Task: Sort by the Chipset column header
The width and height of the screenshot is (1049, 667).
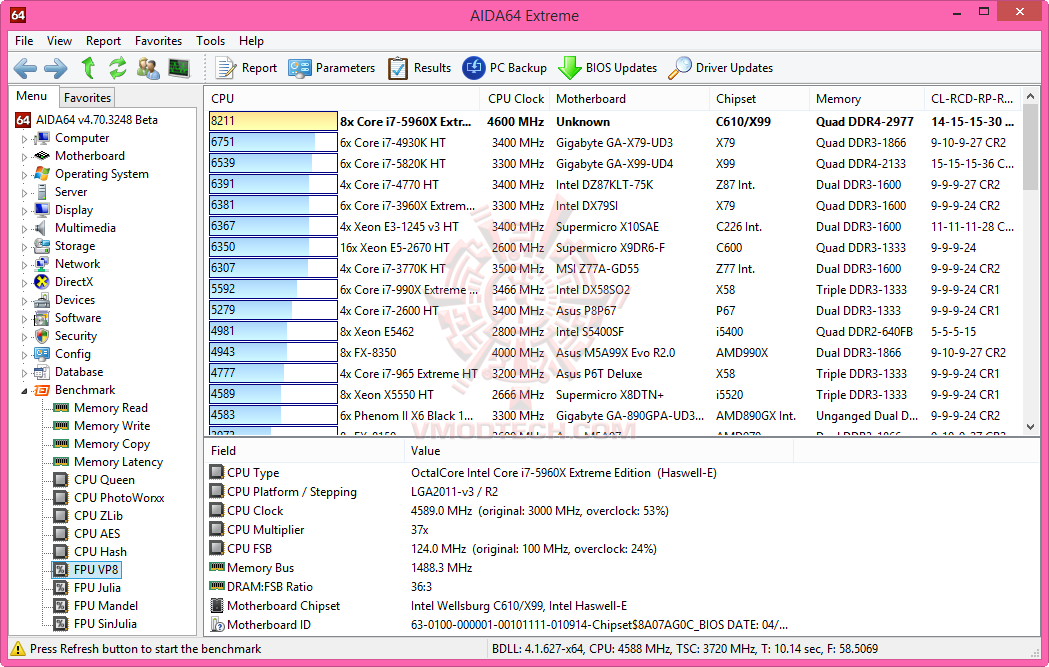Action: coord(759,99)
